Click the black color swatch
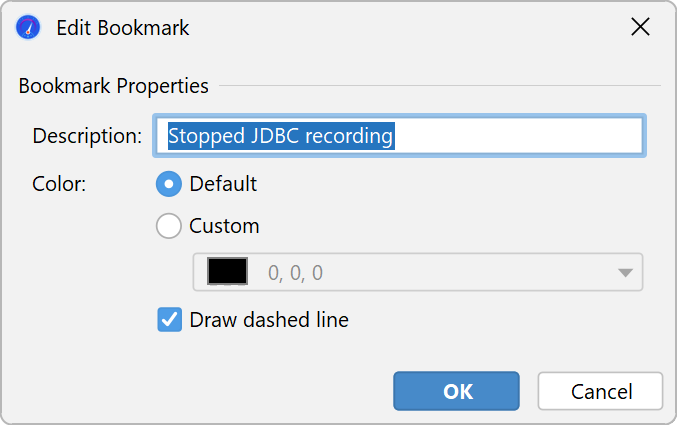The height and width of the screenshot is (425, 677). [x=227, y=272]
